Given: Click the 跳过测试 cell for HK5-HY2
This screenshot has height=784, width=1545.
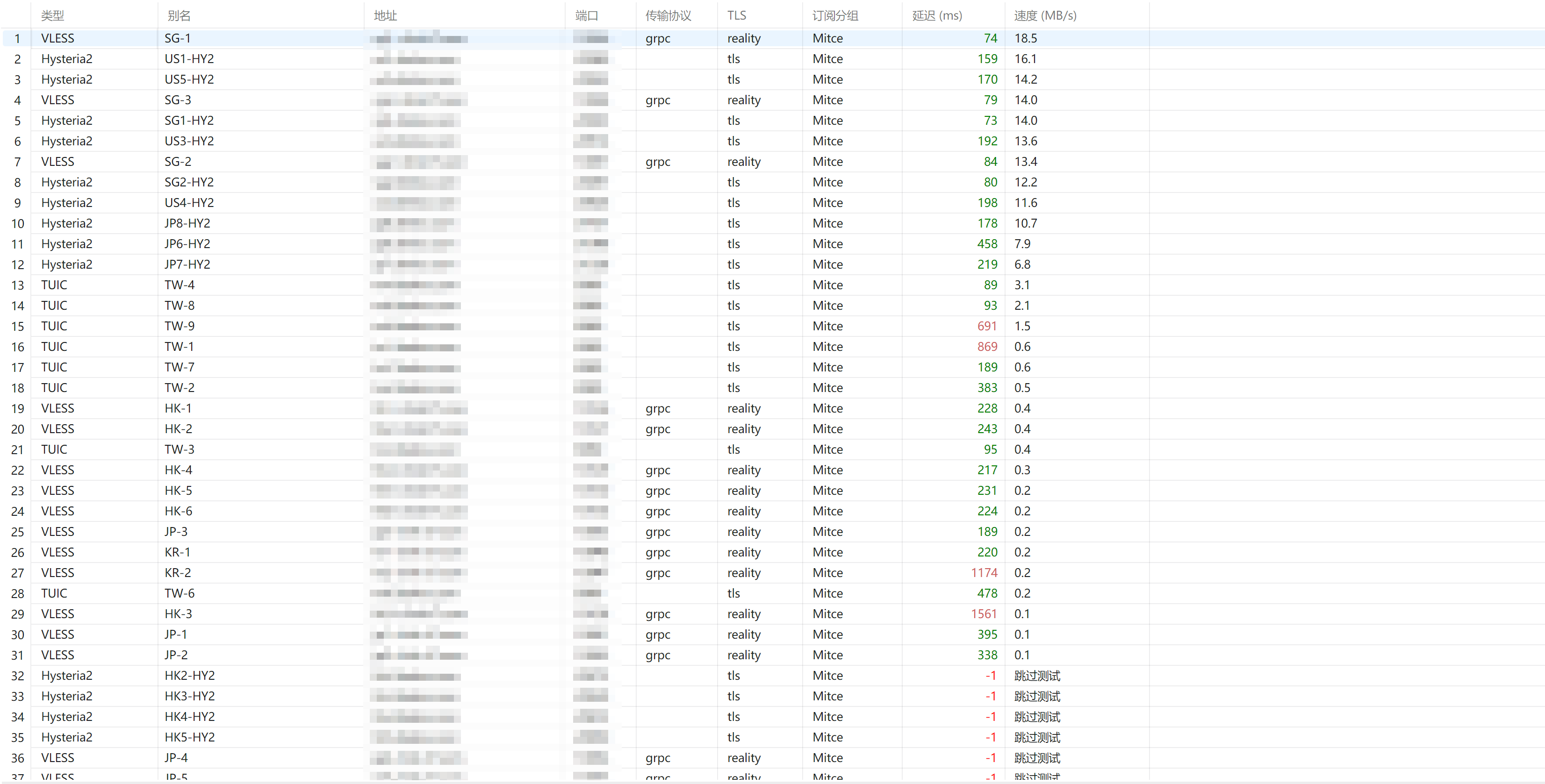Looking at the screenshot, I should point(1037,737).
